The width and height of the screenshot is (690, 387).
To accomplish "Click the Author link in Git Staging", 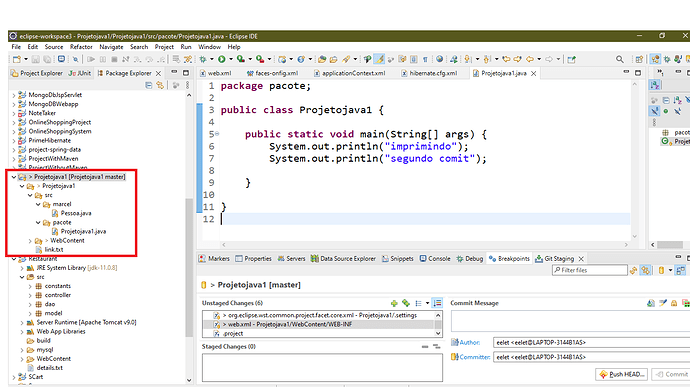I will [x=470, y=342].
